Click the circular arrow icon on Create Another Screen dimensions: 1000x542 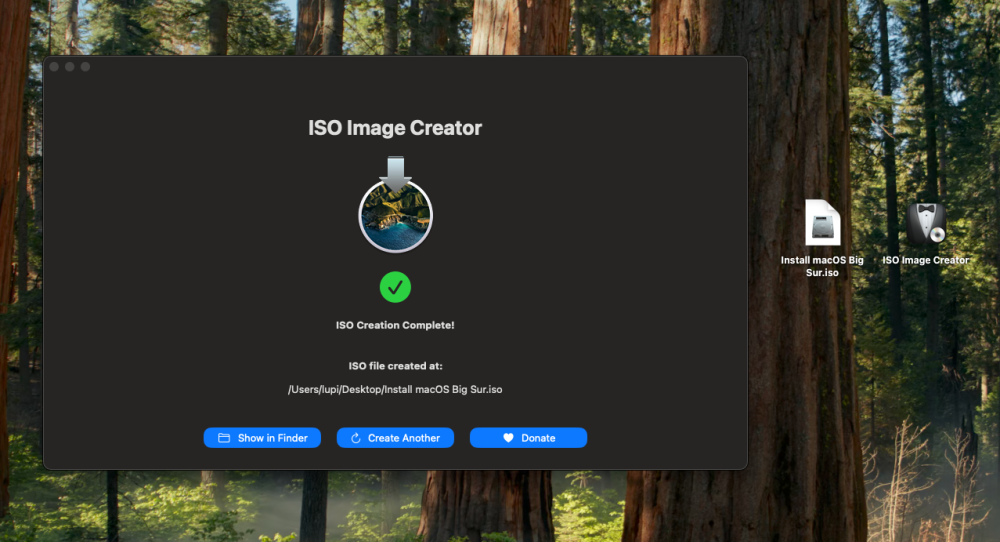[356, 437]
